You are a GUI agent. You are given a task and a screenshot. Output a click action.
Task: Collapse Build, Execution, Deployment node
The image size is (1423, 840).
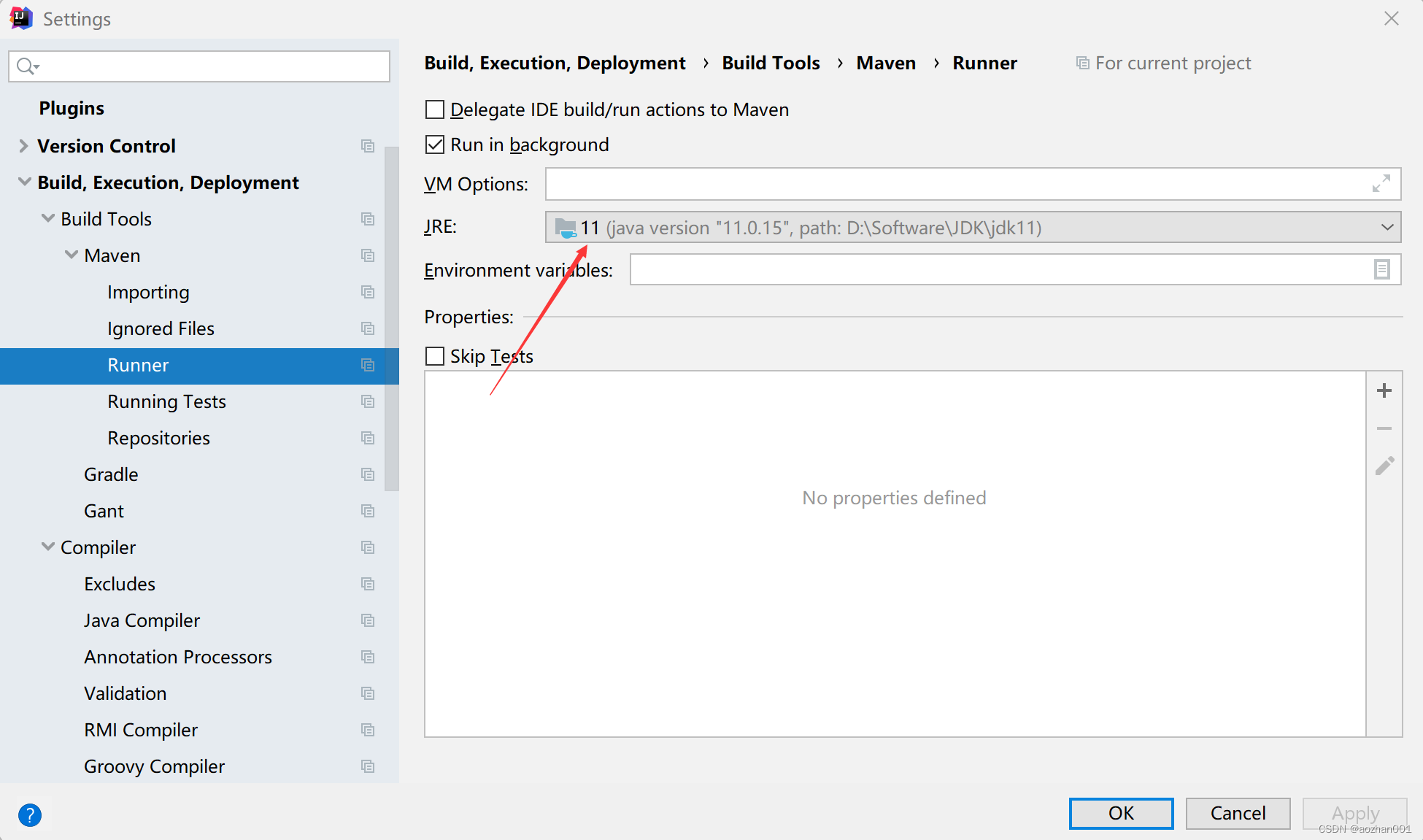click(x=24, y=182)
